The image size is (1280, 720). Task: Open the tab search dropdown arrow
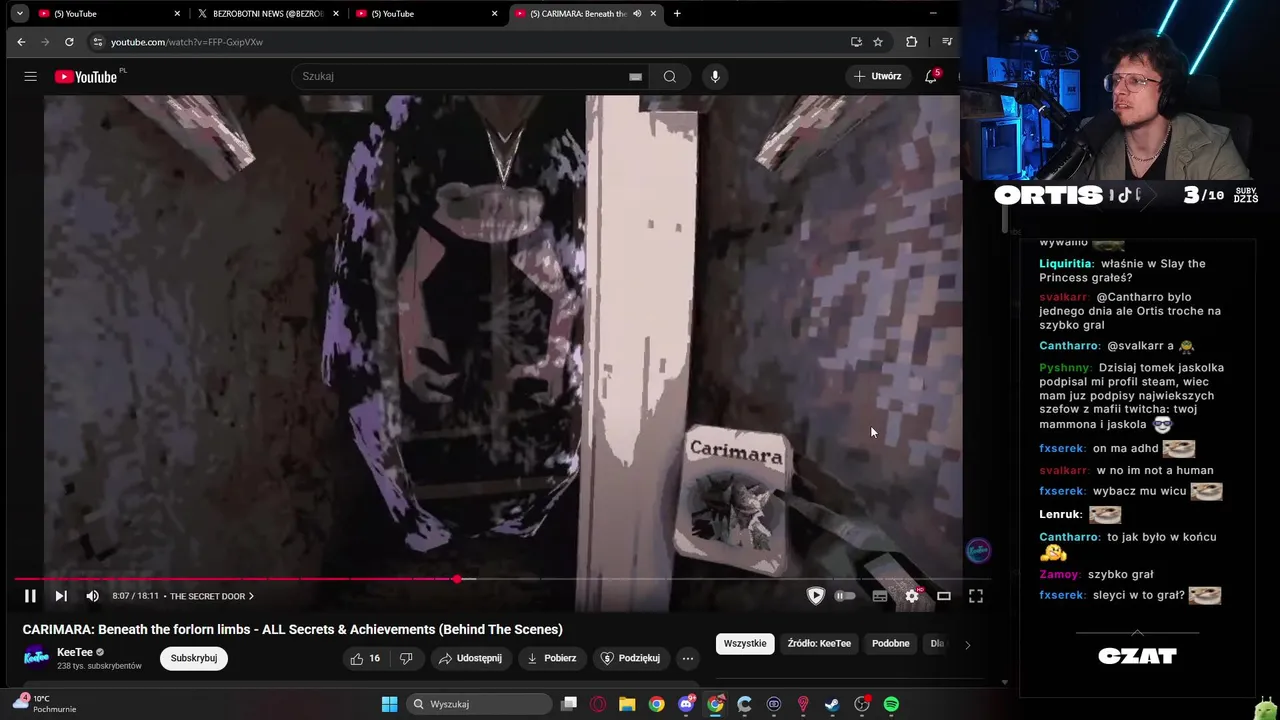tap(20, 14)
